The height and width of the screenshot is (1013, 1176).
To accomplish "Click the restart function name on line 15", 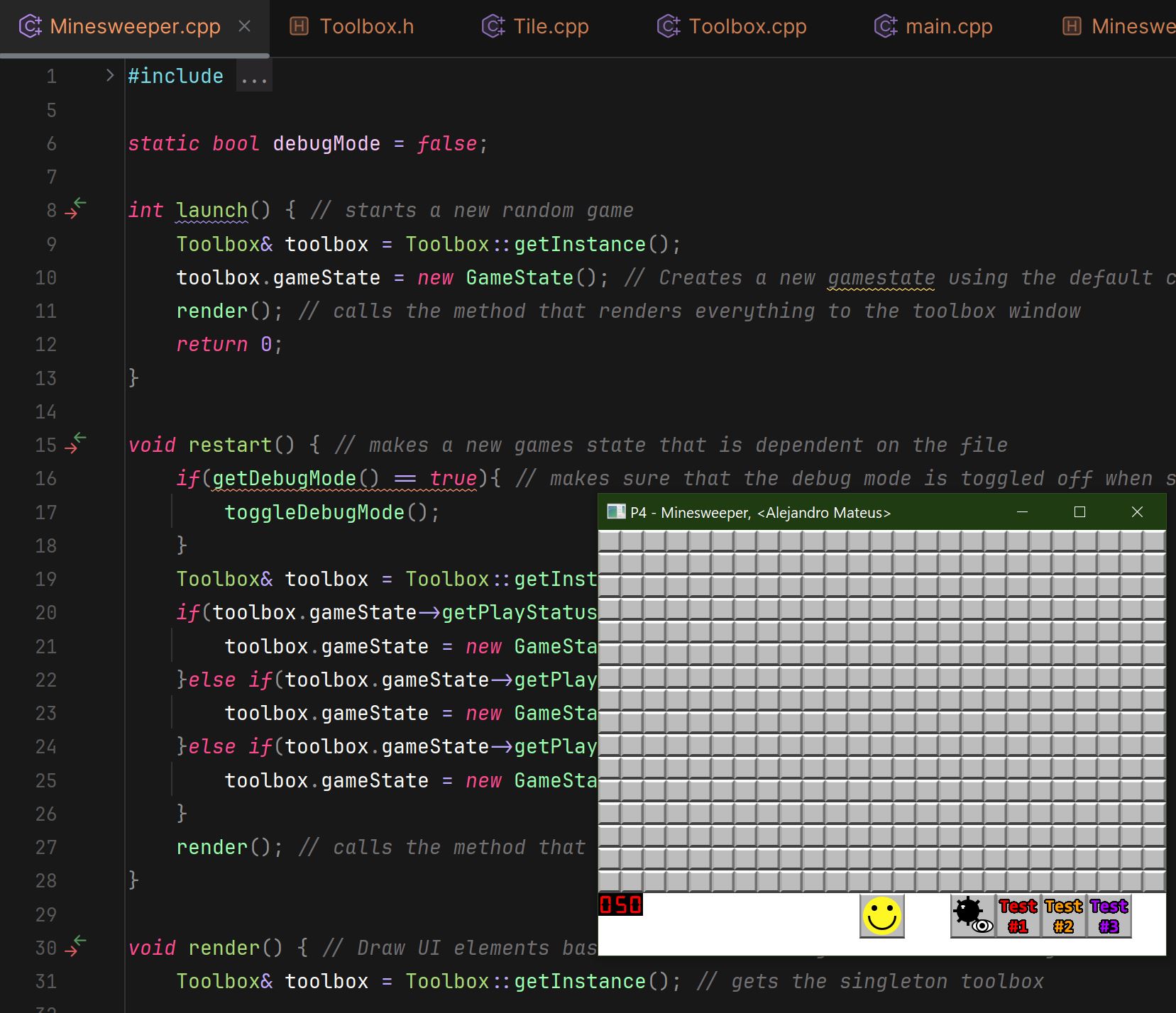I will coord(230,445).
